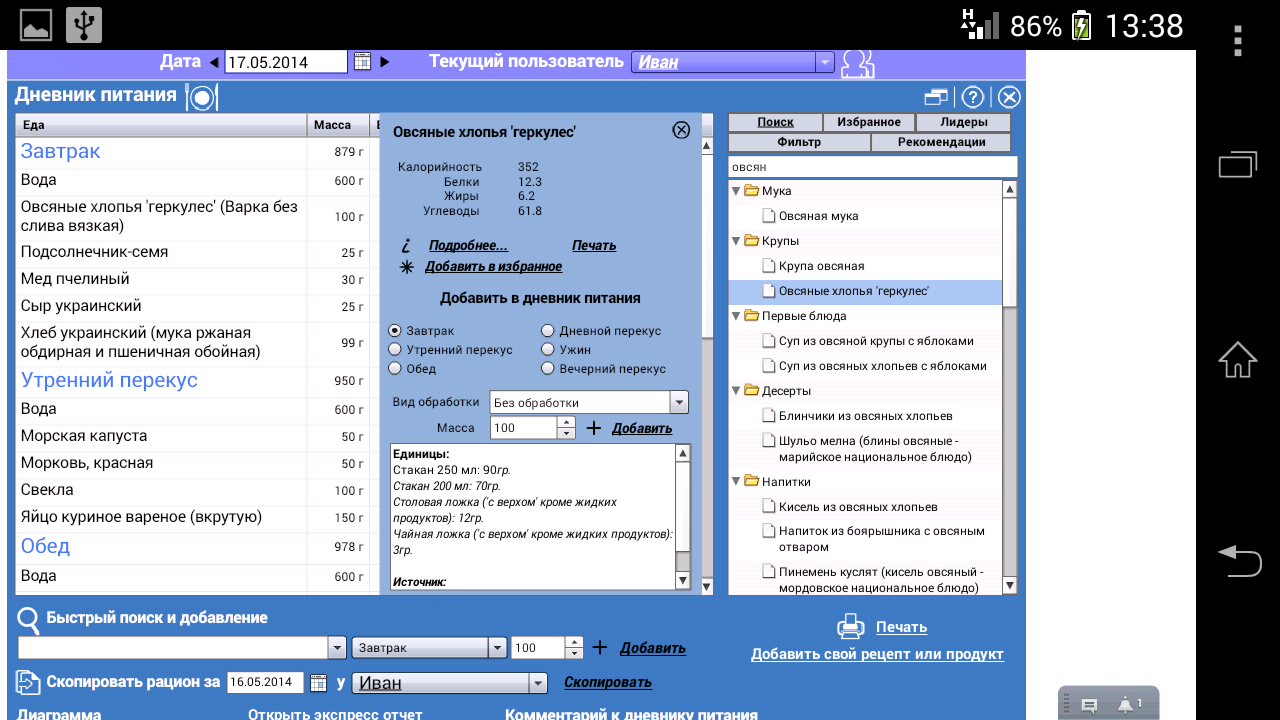Click the help question mark icon
This screenshot has width=1280, height=720.
point(972,97)
